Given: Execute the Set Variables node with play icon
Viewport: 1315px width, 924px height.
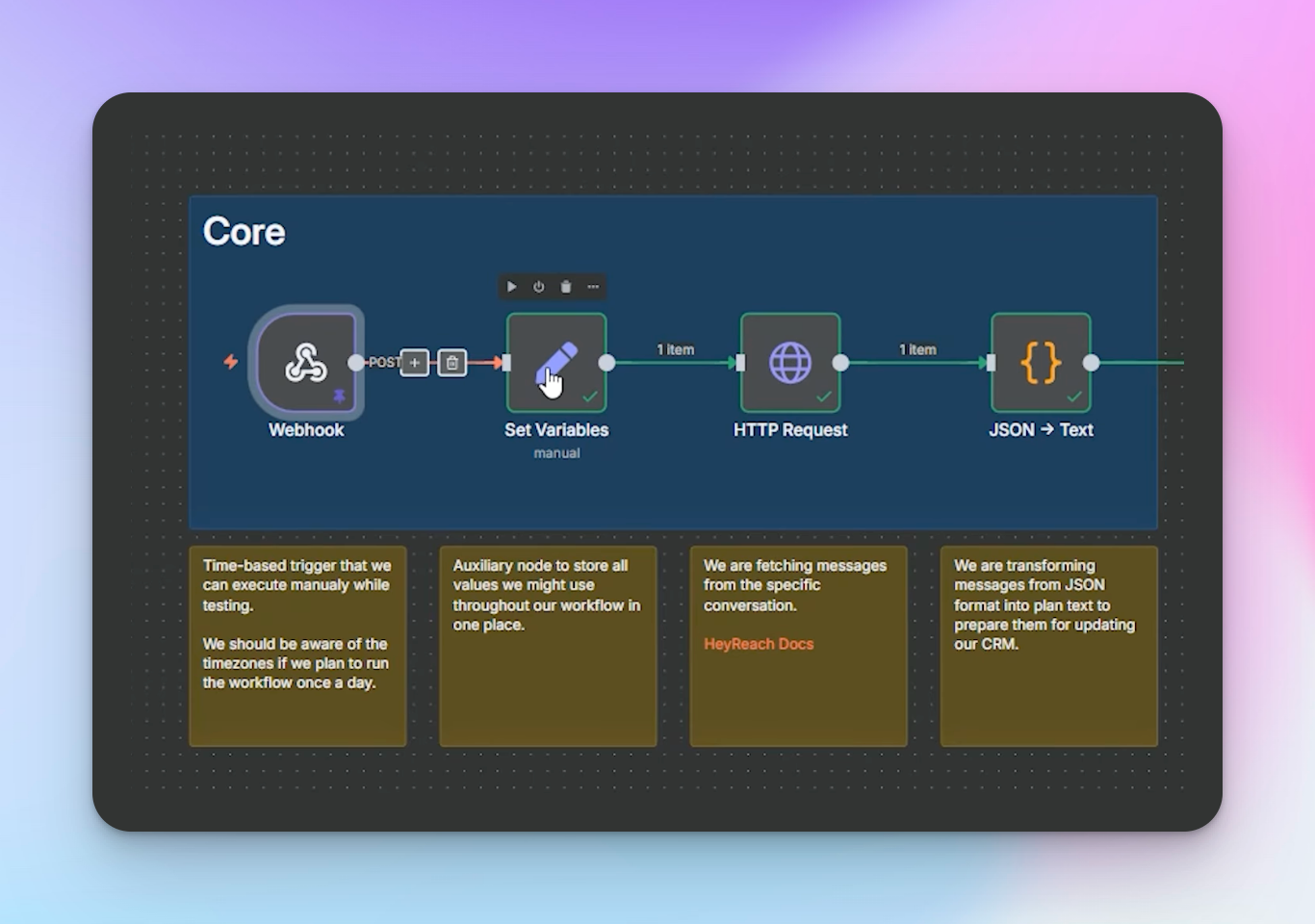Looking at the screenshot, I should click(512, 287).
